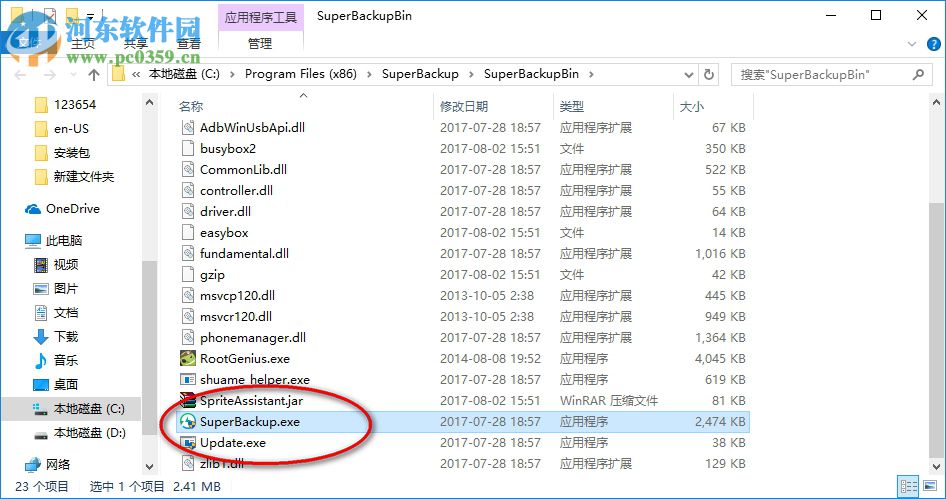Select the phonemanager.dll file name
This screenshot has width=946, height=499.
pos(253,338)
